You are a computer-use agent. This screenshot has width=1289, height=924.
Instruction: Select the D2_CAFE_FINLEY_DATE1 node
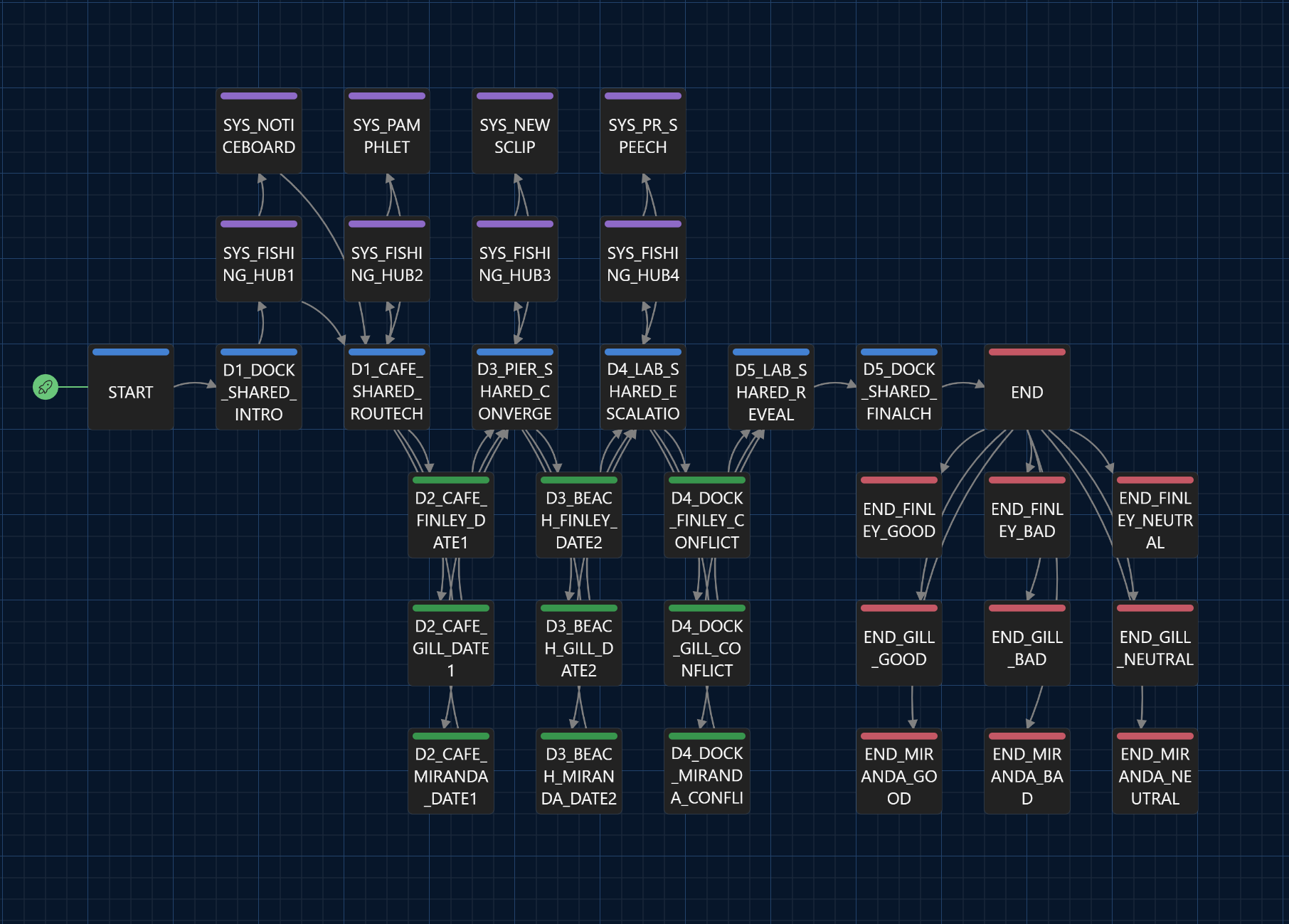451,515
